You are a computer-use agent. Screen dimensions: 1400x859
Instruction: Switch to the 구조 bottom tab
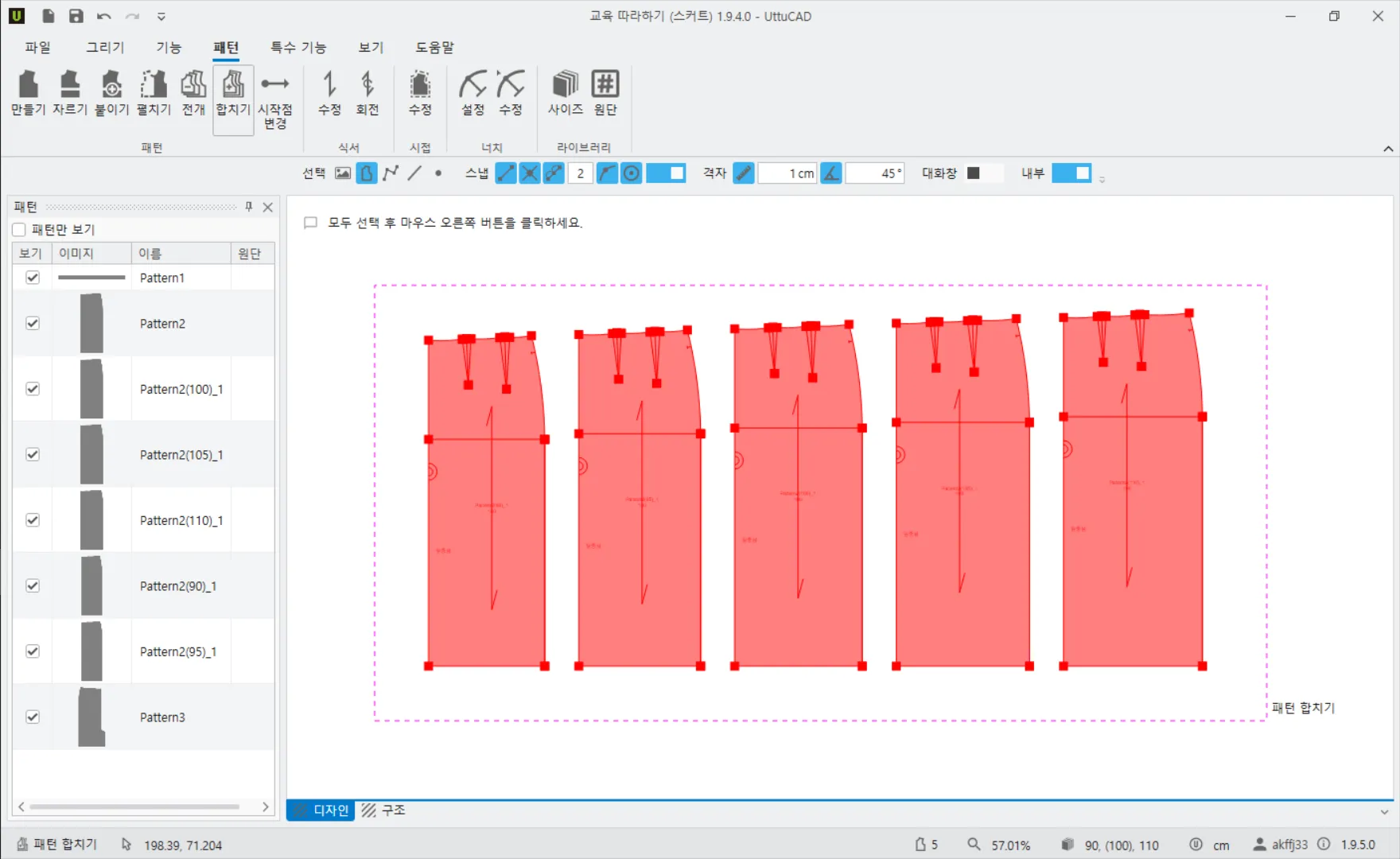click(x=384, y=810)
